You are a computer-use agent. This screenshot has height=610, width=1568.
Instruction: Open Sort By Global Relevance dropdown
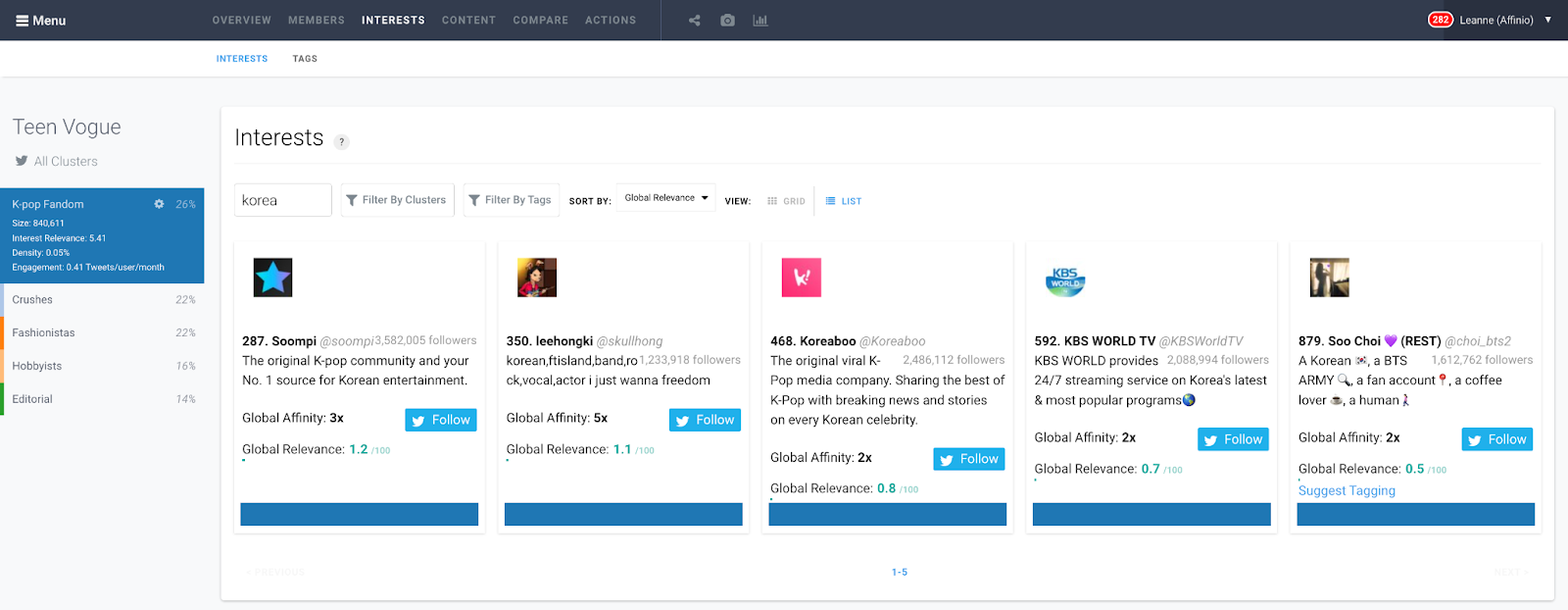[x=666, y=198]
